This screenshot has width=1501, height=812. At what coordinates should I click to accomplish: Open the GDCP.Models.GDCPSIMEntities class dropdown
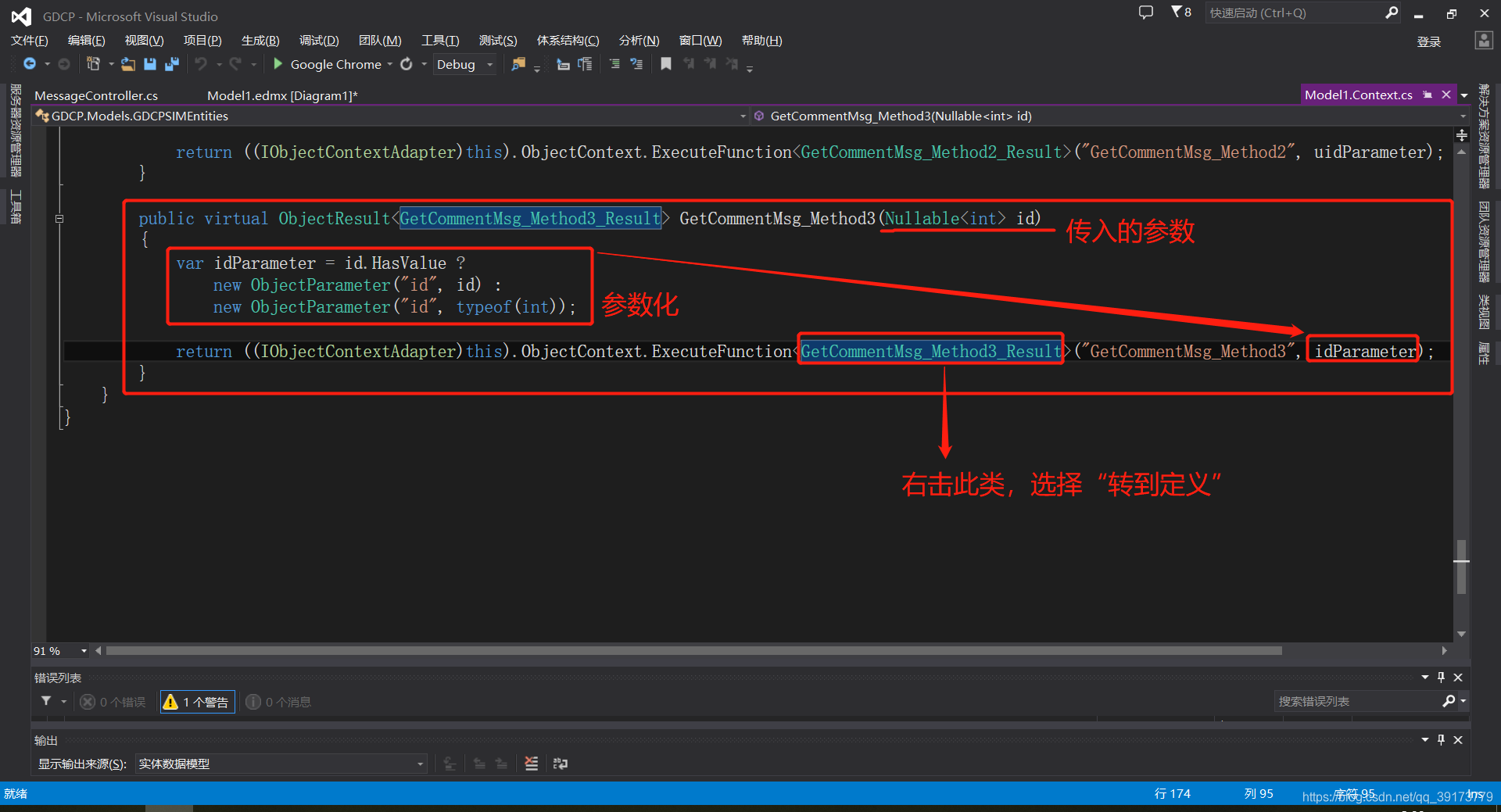(743, 116)
